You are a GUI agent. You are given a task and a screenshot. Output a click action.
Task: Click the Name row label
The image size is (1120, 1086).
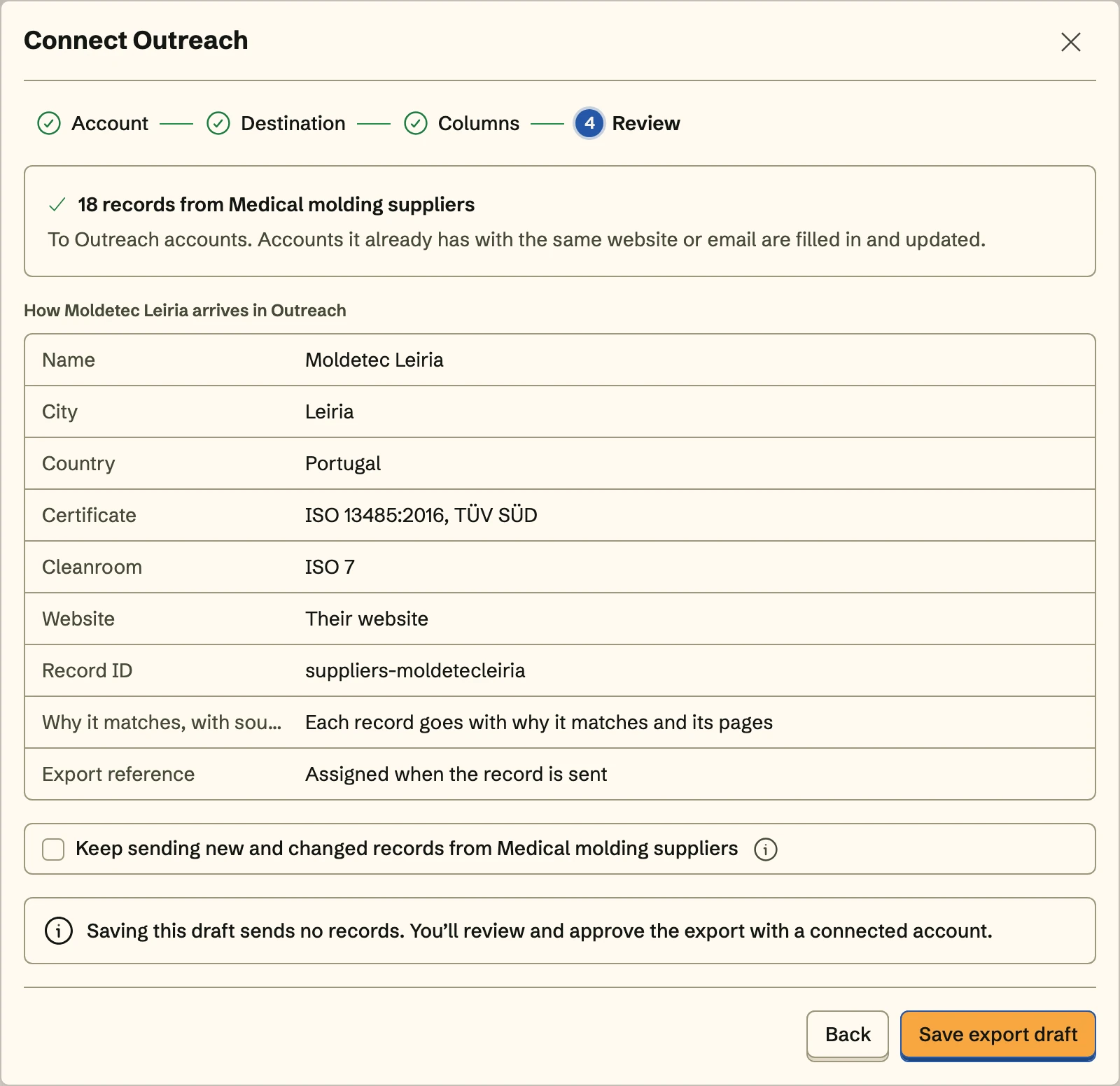point(69,360)
